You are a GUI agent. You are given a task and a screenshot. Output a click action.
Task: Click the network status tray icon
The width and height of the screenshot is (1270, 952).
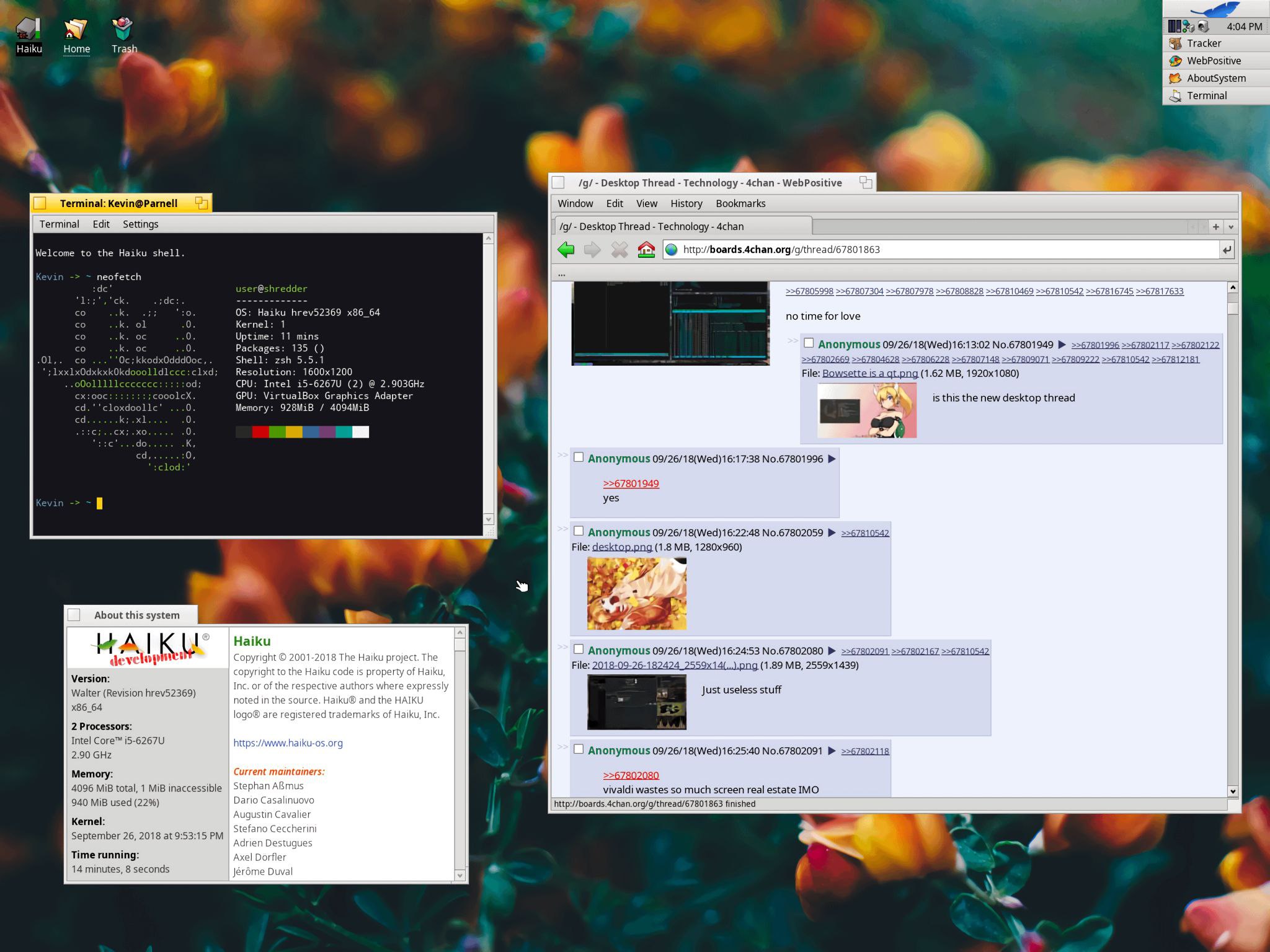tap(1189, 27)
